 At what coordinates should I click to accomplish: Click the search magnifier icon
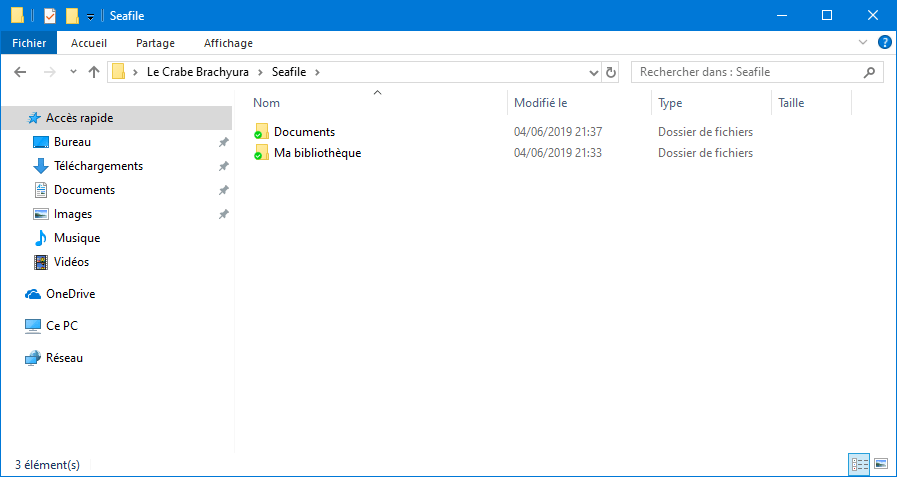869,73
